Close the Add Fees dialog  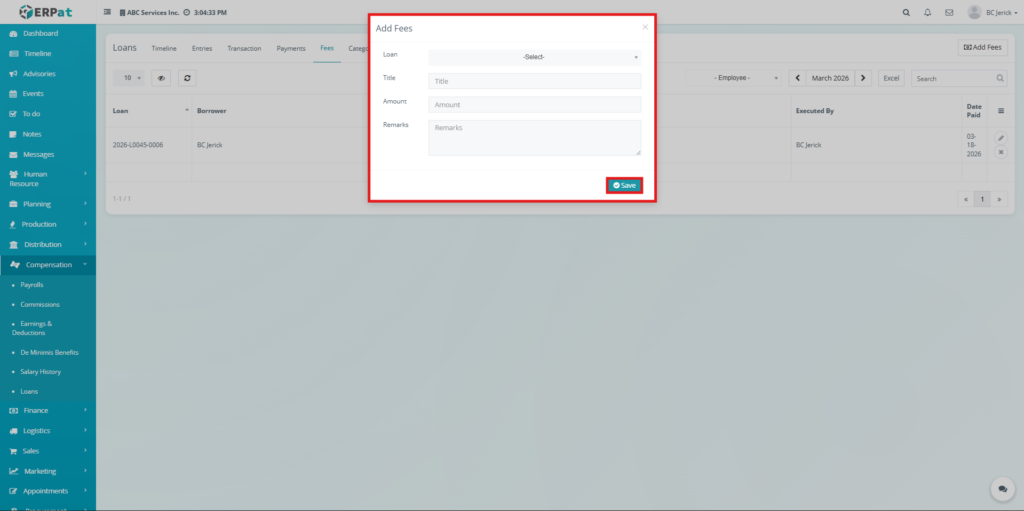[x=645, y=27]
